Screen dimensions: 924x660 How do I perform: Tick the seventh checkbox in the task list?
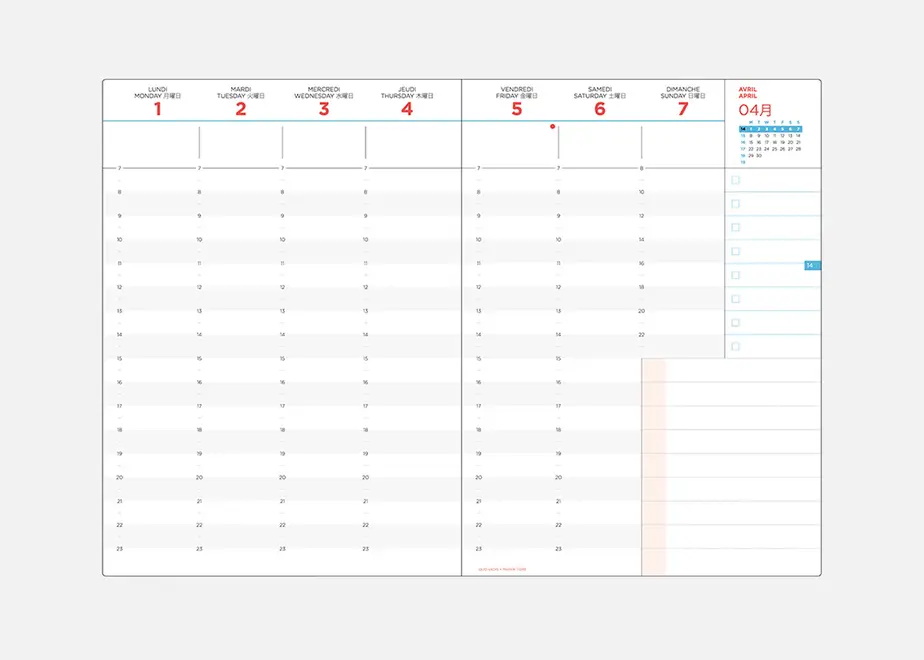tap(735, 323)
